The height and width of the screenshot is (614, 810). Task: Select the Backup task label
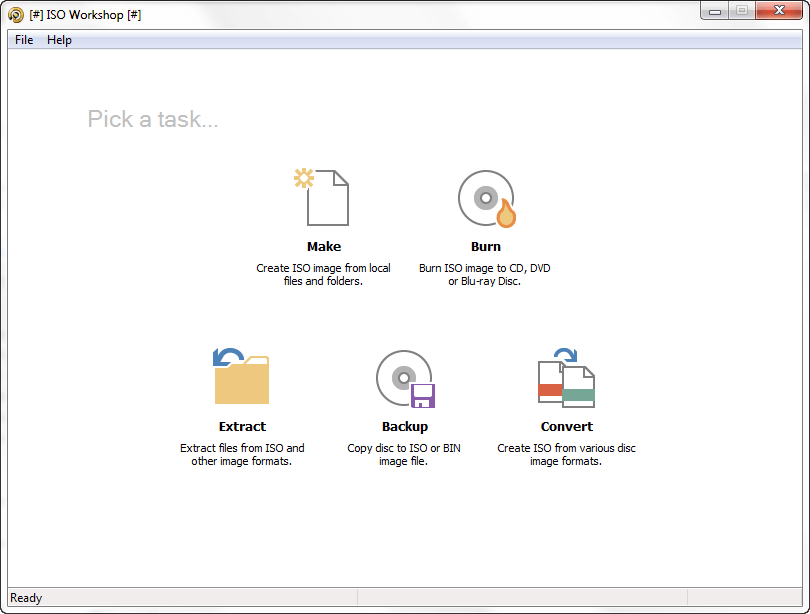coord(405,427)
